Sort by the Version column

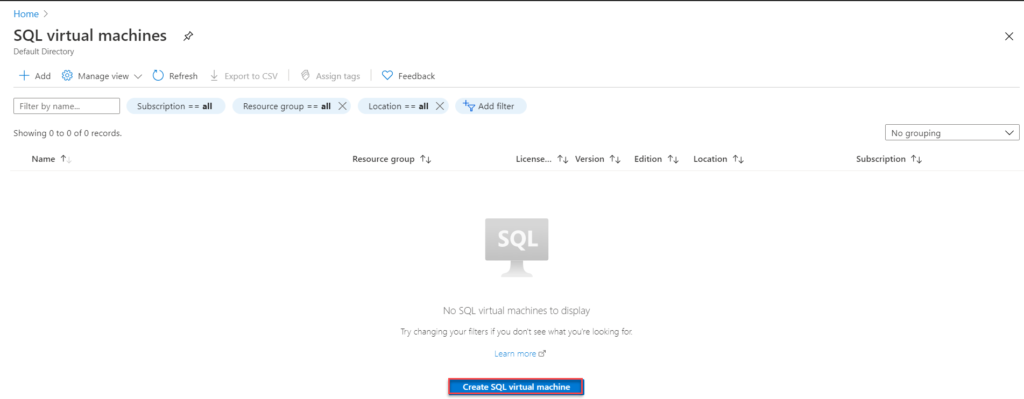(598, 159)
